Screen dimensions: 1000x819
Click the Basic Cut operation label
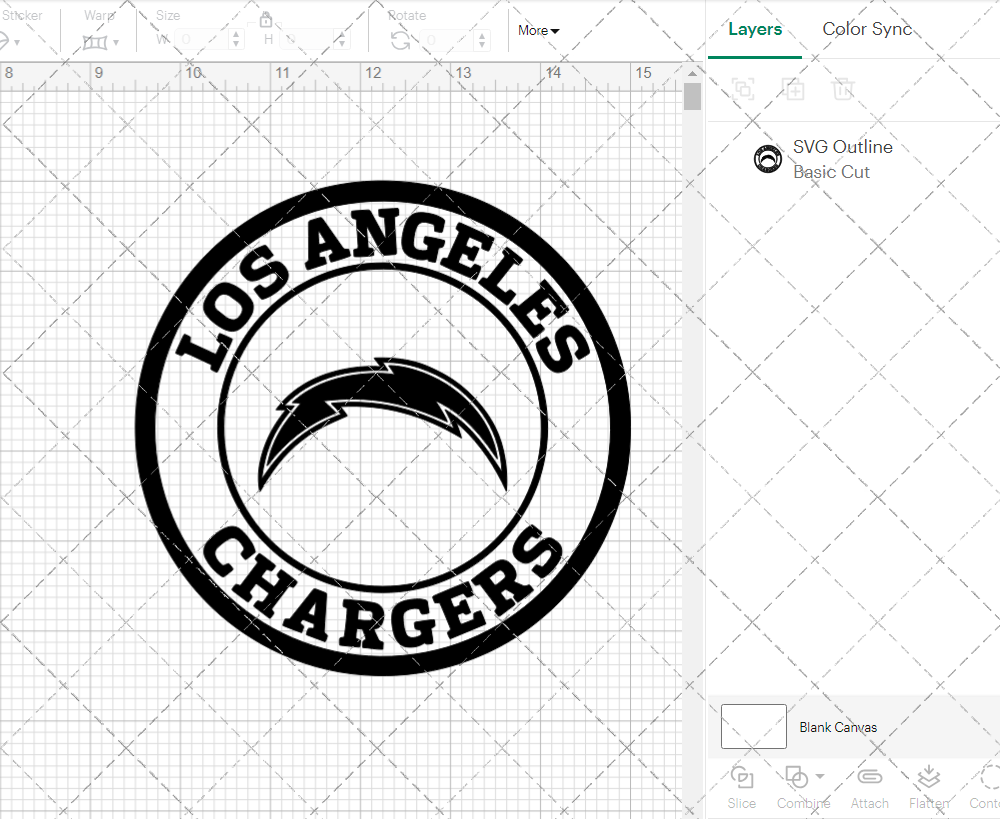point(831,172)
